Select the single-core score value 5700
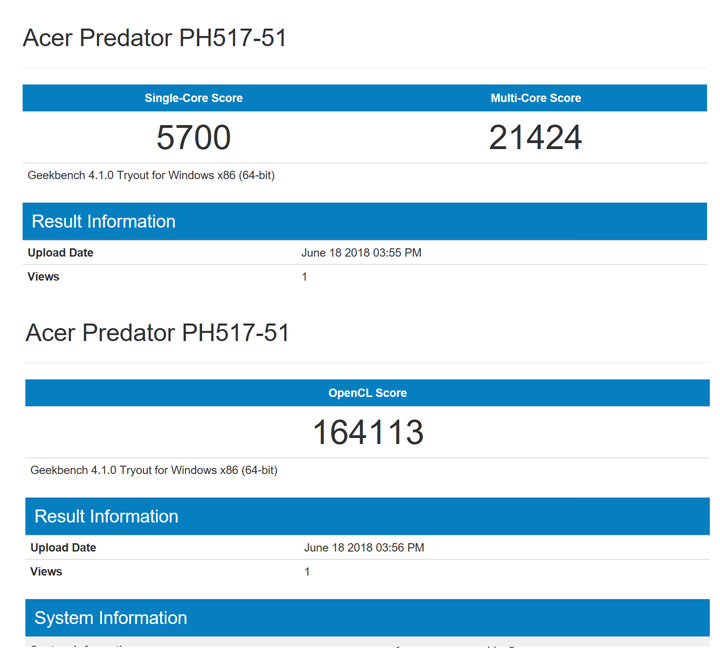 (194, 137)
